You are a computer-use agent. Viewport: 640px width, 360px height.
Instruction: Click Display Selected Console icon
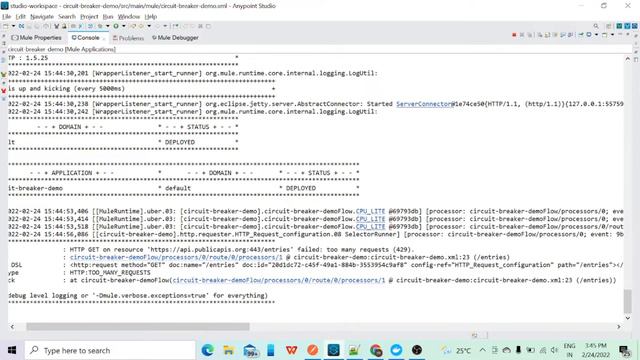pyautogui.click(x=589, y=34)
